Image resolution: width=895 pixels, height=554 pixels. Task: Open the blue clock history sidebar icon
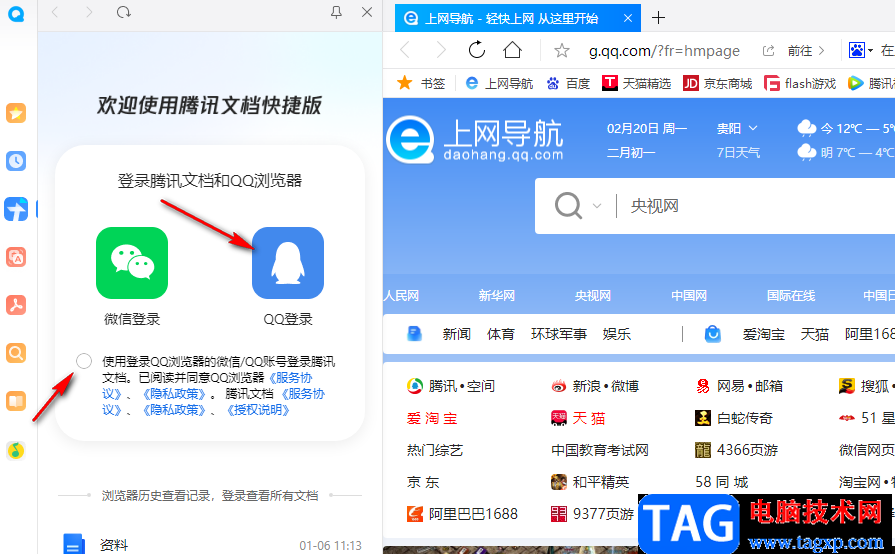pos(16,161)
